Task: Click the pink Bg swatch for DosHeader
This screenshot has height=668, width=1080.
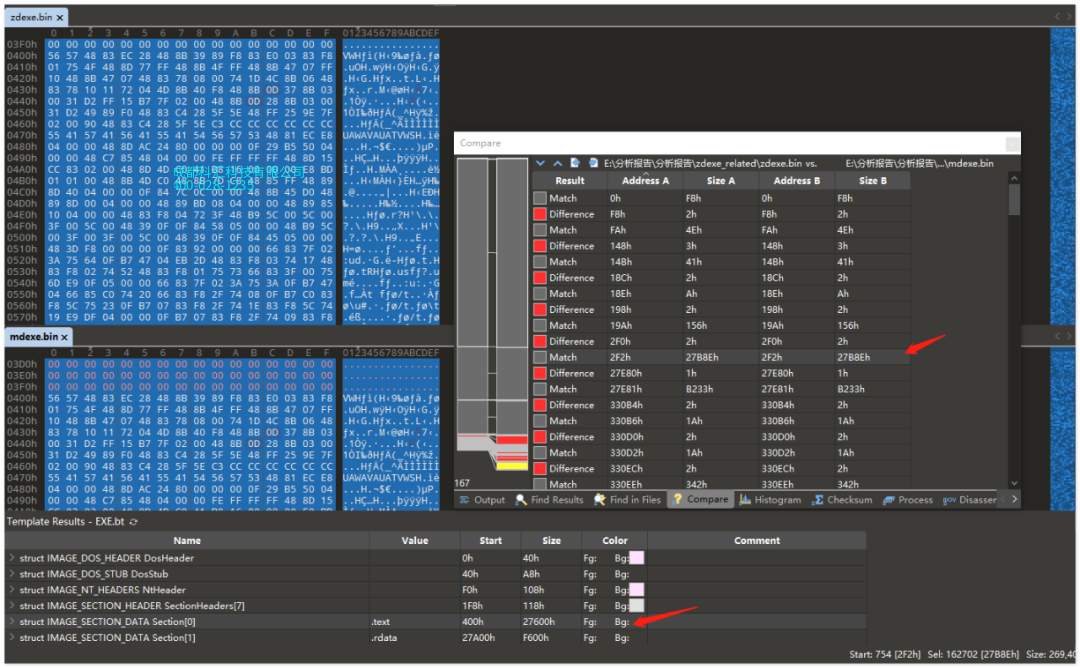Action: pos(636,558)
